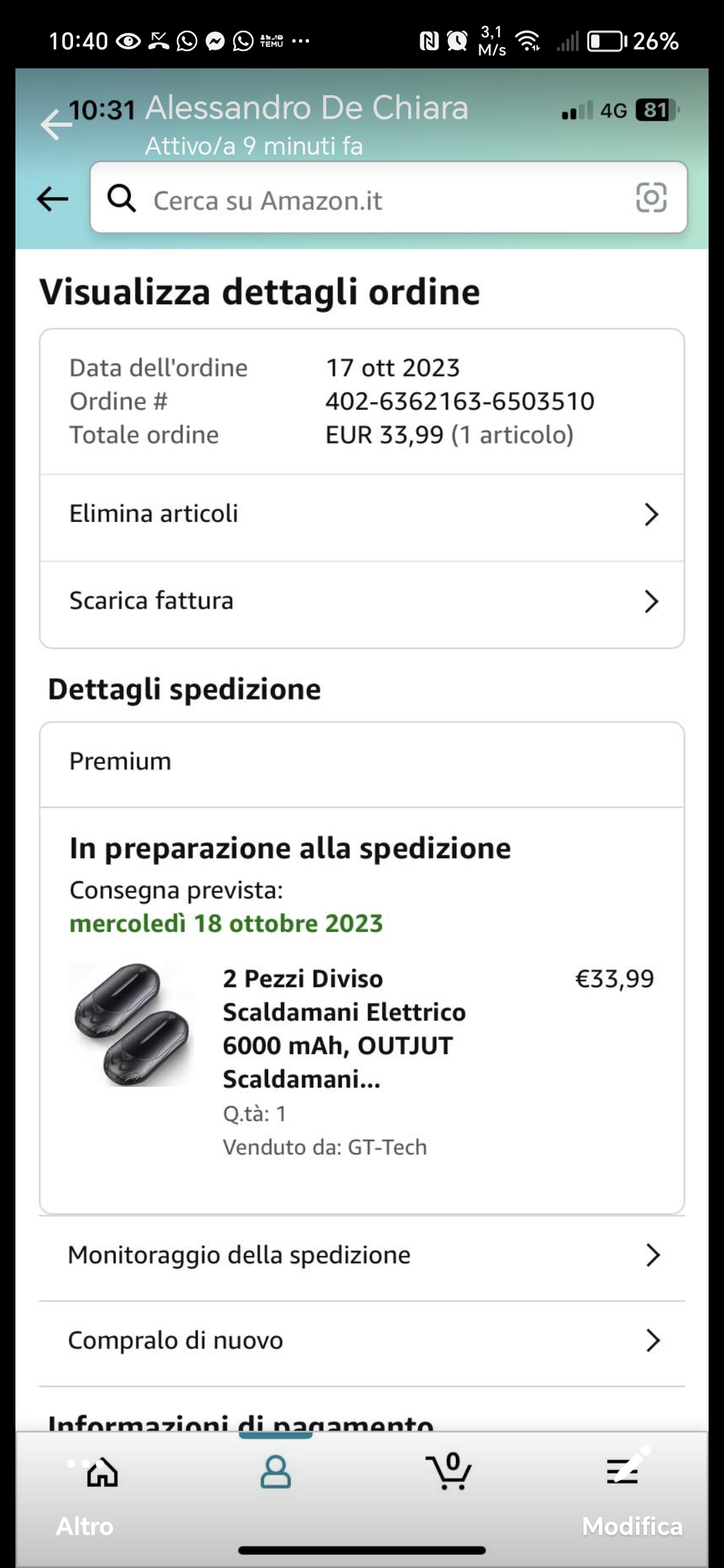Open the hand warmer product thumbnail

132,1025
